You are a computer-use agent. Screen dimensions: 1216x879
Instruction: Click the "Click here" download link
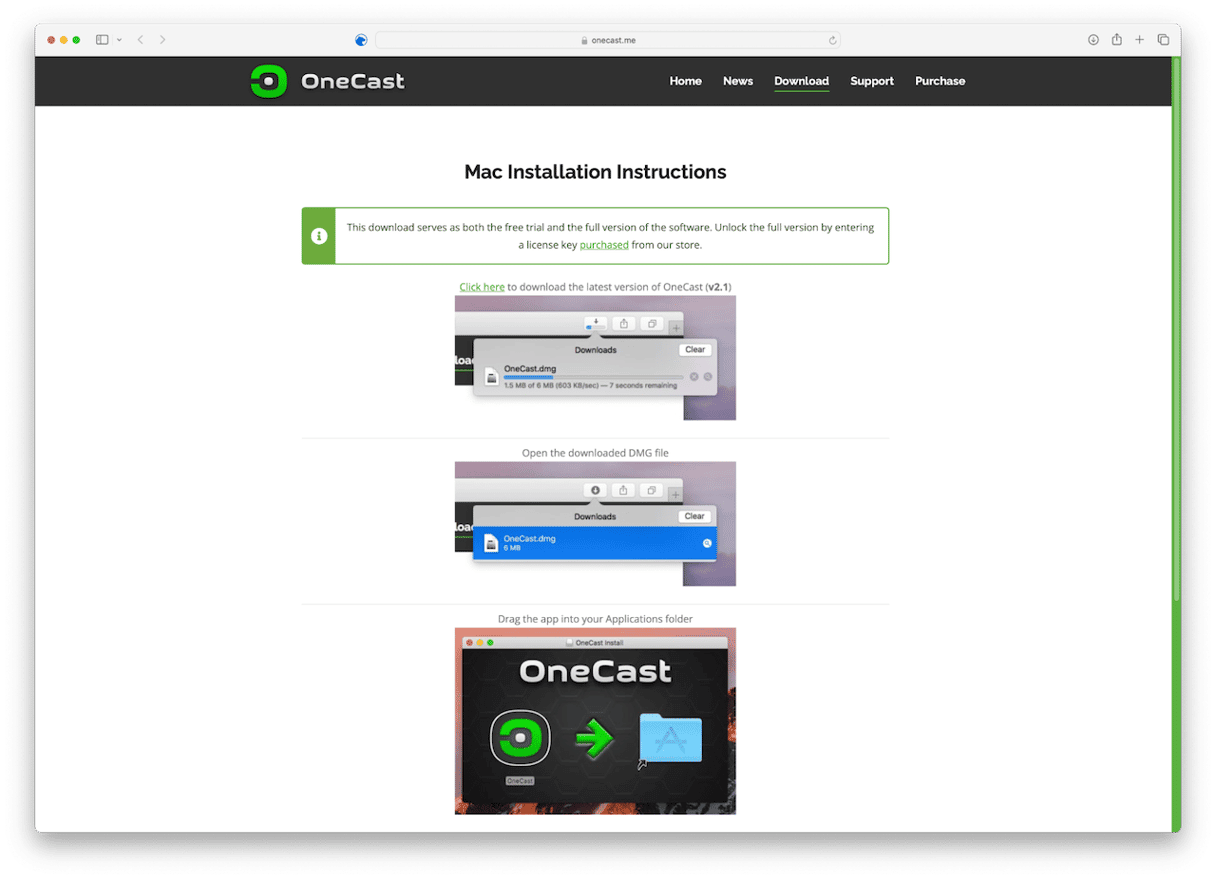pyautogui.click(x=482, y=287)
